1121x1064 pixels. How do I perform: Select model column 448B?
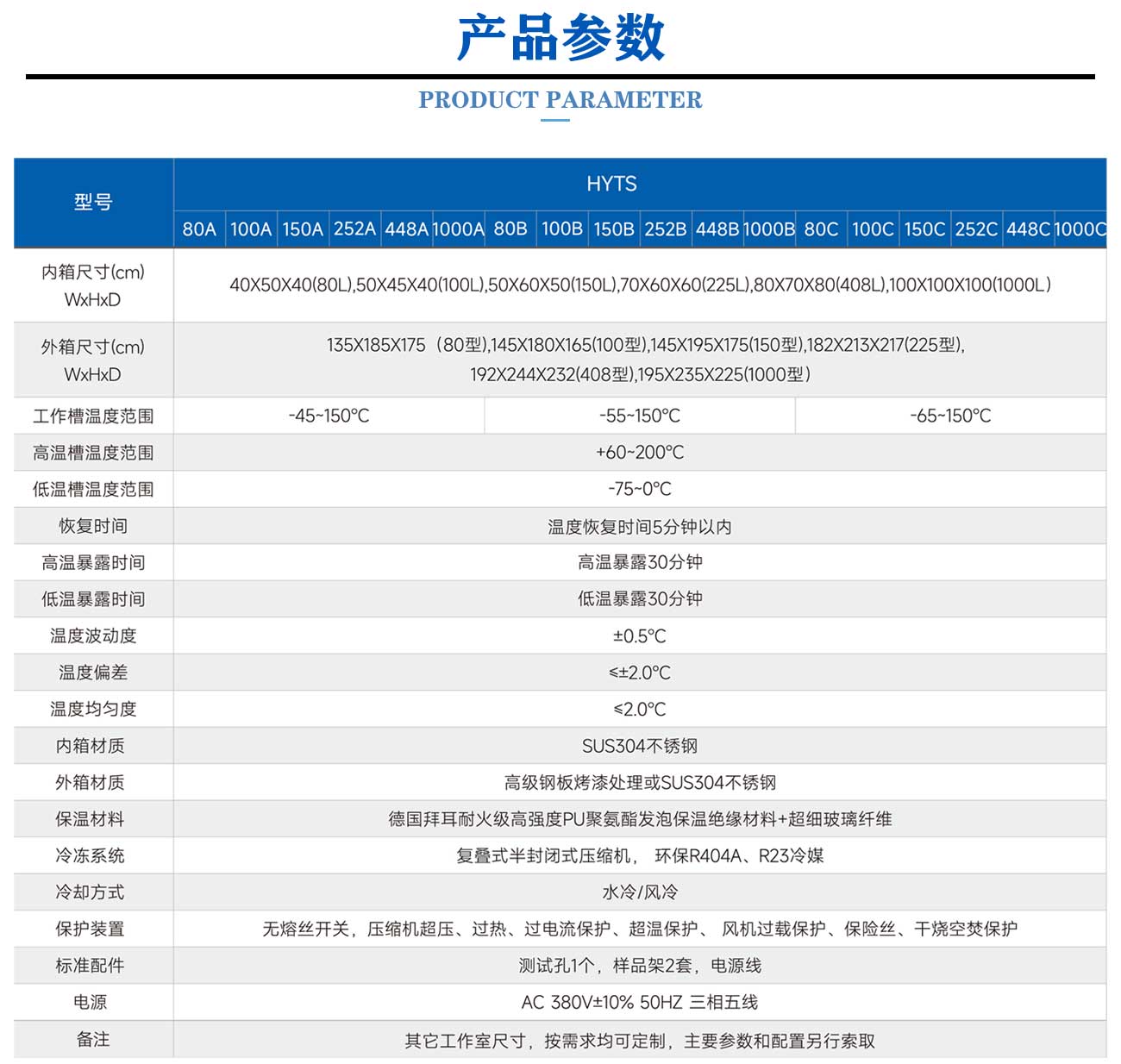click(717, 229)
